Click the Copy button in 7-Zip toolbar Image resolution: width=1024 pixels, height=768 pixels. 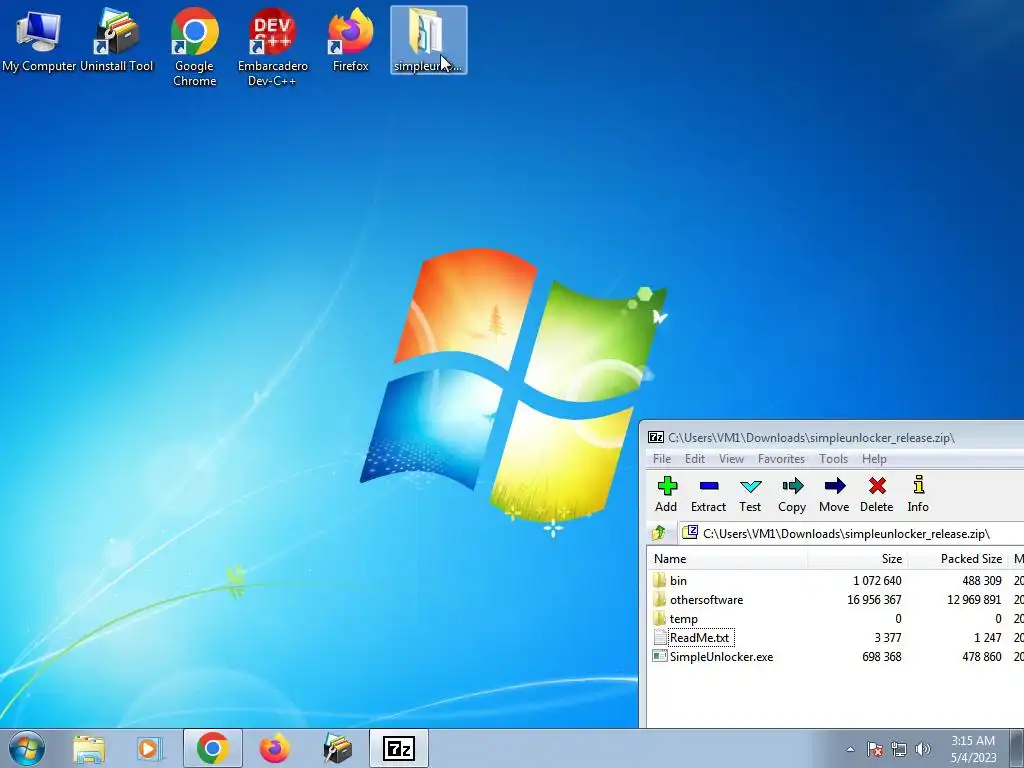tap(792, 494)
